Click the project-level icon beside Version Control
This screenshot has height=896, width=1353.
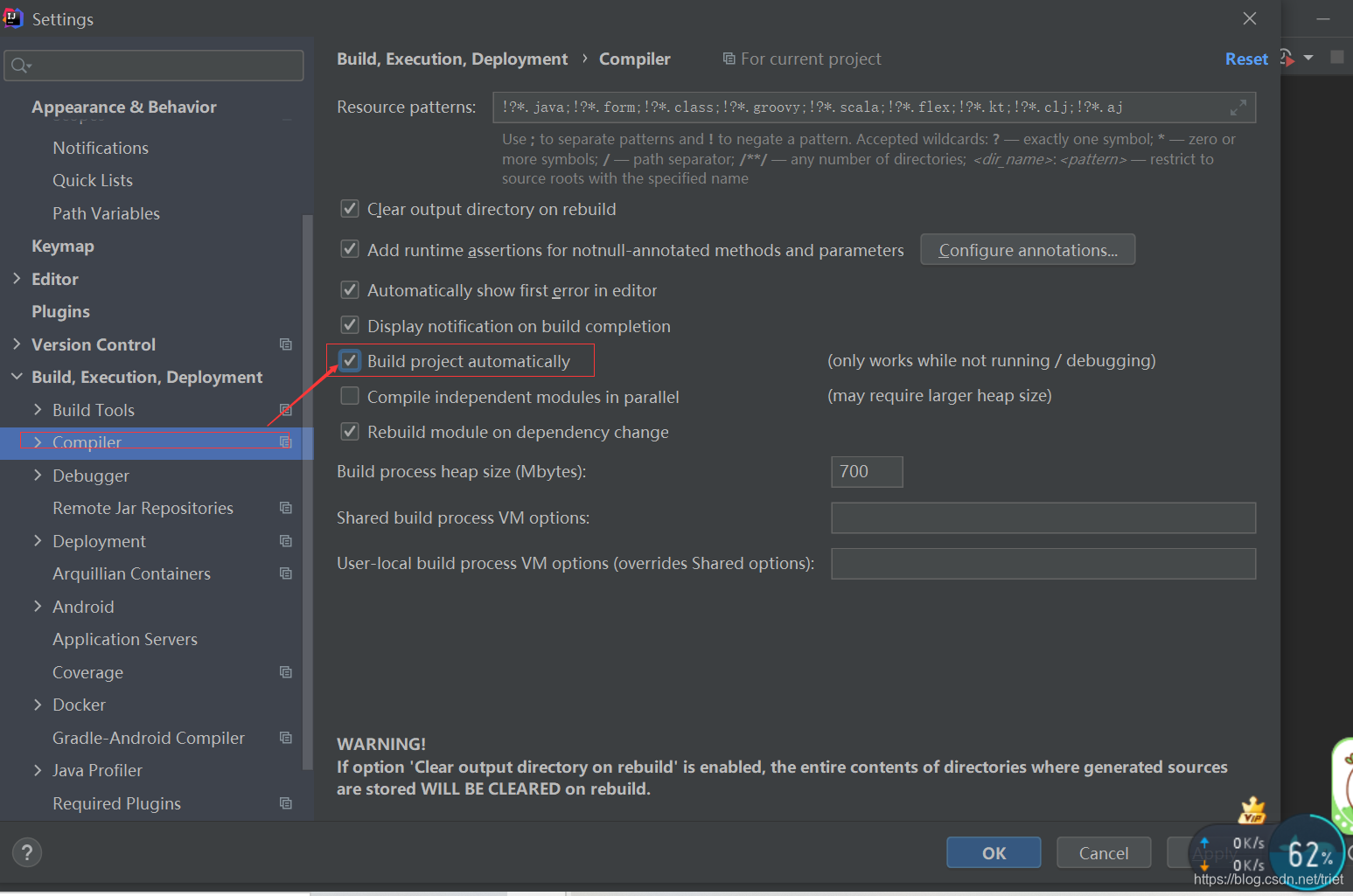click(286, 344)
